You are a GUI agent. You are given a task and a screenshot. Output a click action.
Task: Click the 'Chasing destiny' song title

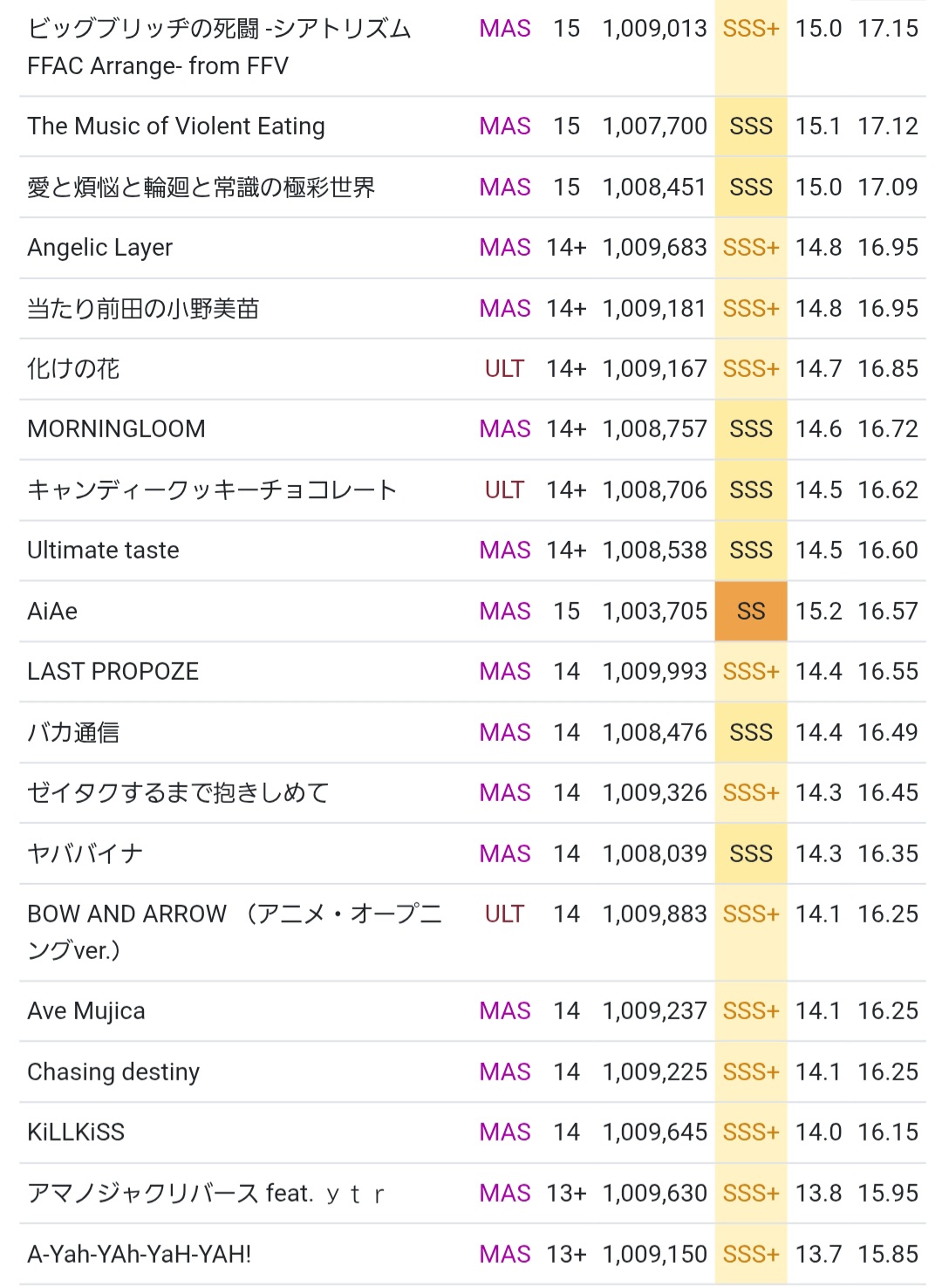[x=113, y=1072]
